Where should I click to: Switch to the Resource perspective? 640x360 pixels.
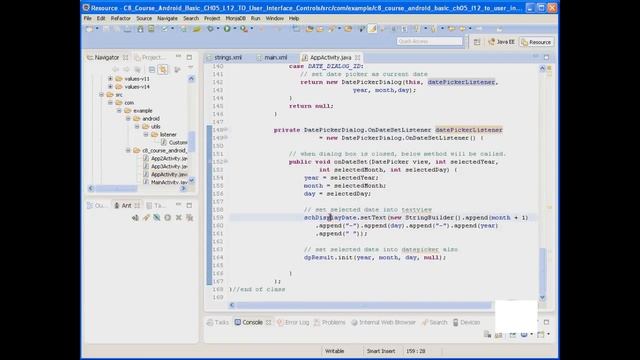tap(536, 42)
